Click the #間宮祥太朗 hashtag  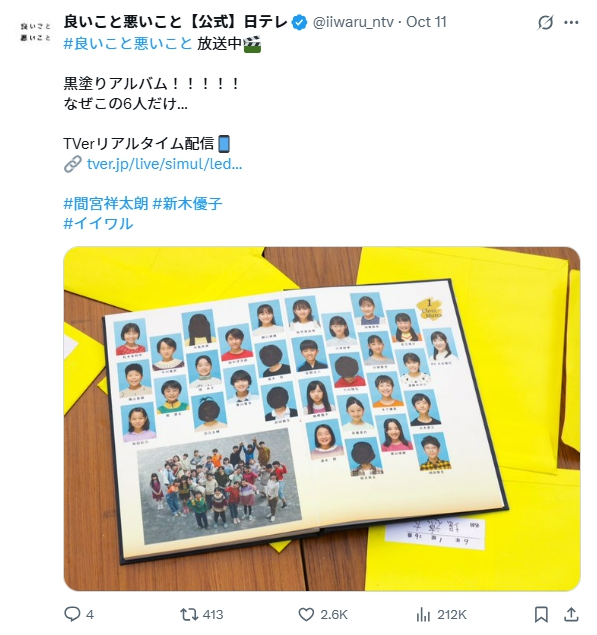point(106,203)
